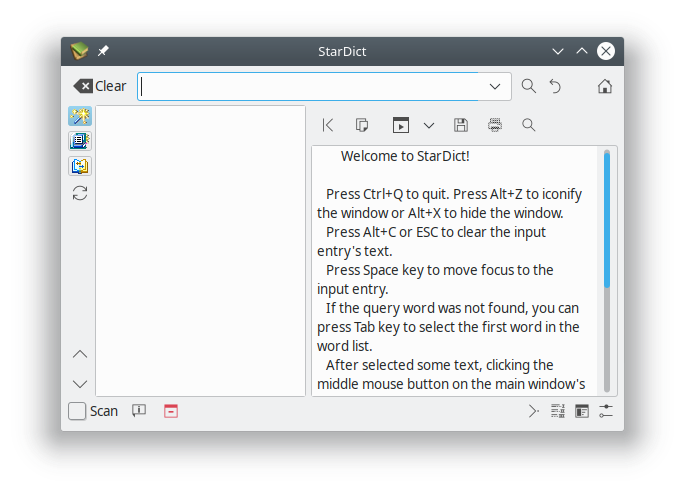The image size is (685, 492).
Task: Go to home page via house icon
Action: point(605,86)
